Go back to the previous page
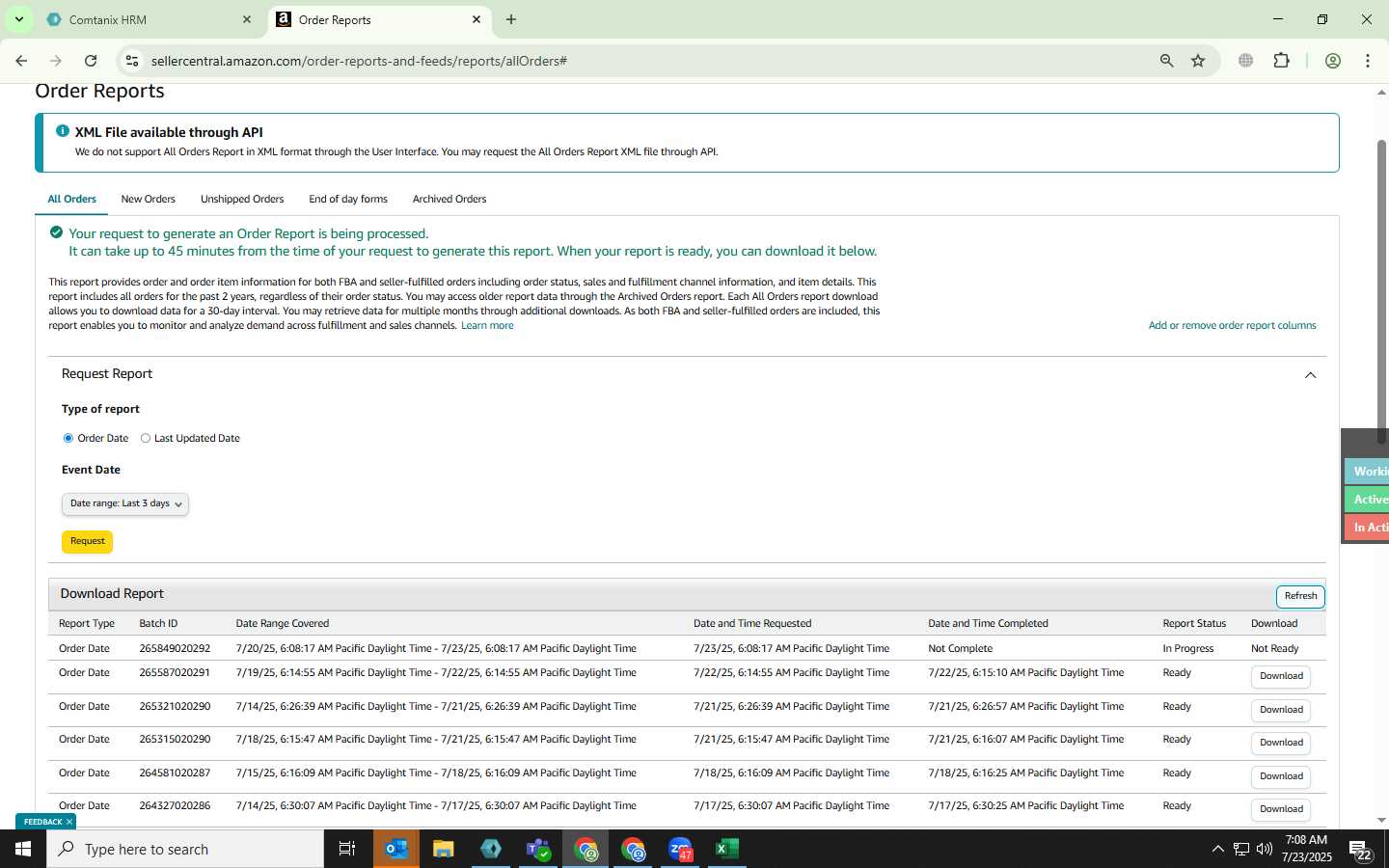1389x868 pixels. [21, 61]
